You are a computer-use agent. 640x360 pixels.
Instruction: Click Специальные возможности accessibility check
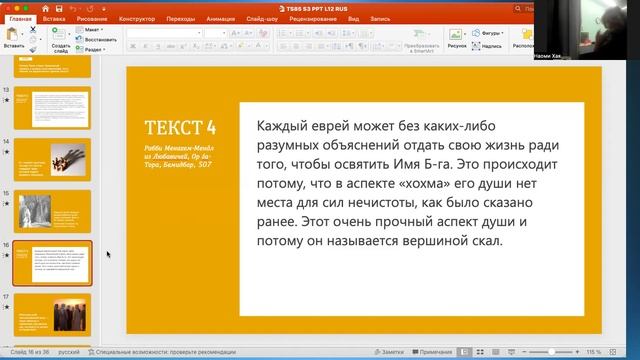click(162, 352)
